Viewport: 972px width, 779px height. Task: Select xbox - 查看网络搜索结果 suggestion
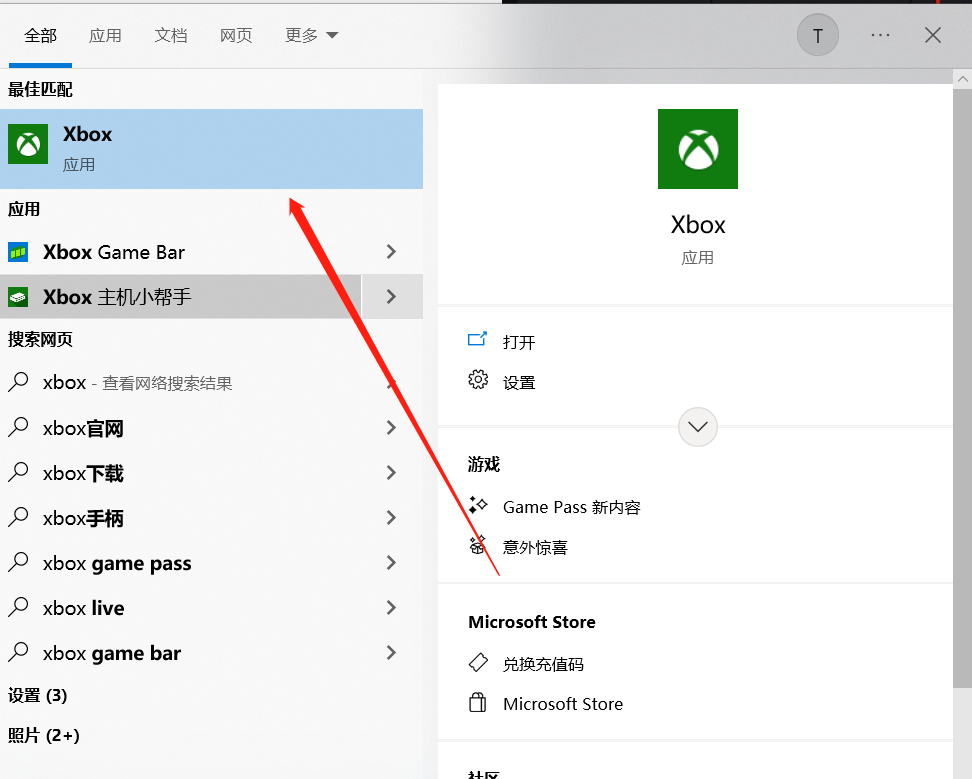click(138, 383)
